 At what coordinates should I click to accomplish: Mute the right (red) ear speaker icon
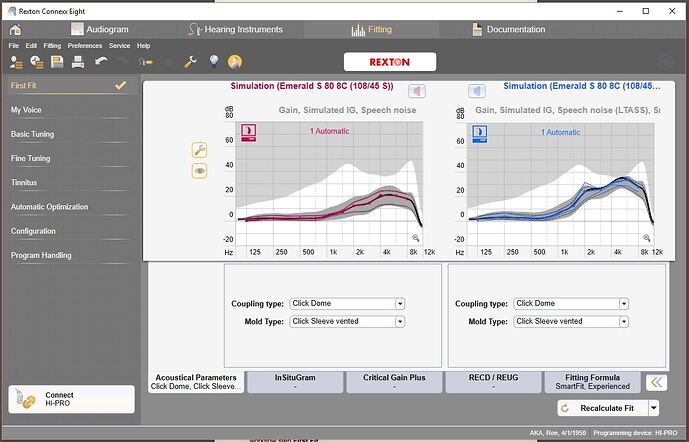click(x=417, y=91)
